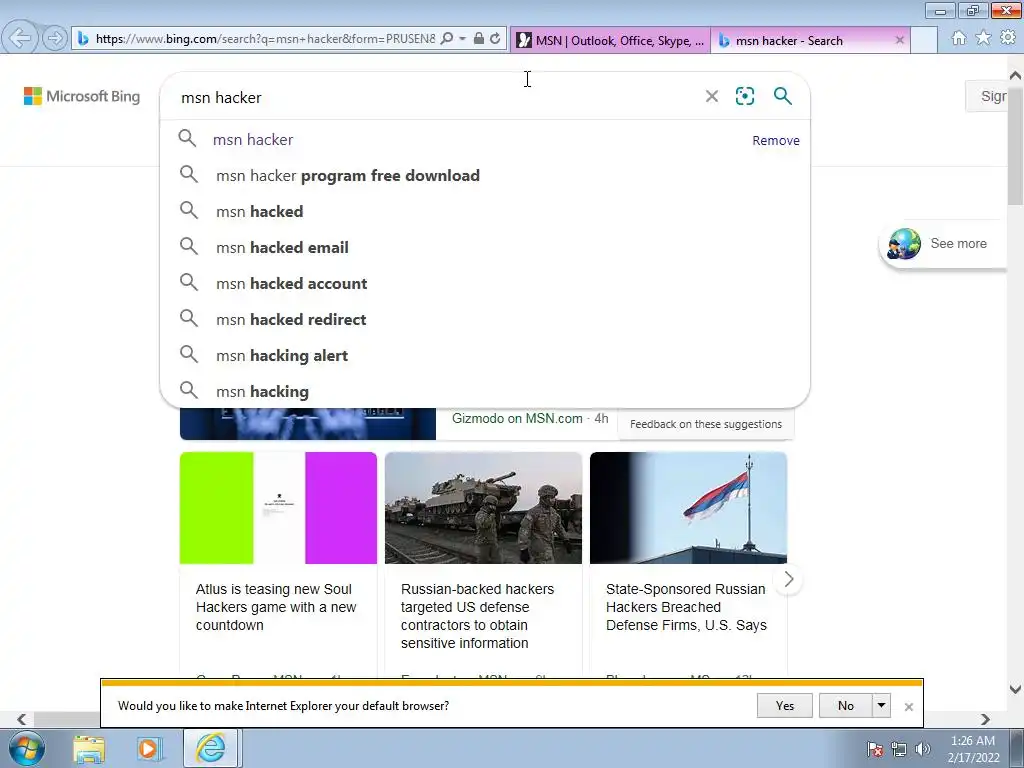
Task: Click the volume speaker tray icon
Action: [x=923, y=749]
